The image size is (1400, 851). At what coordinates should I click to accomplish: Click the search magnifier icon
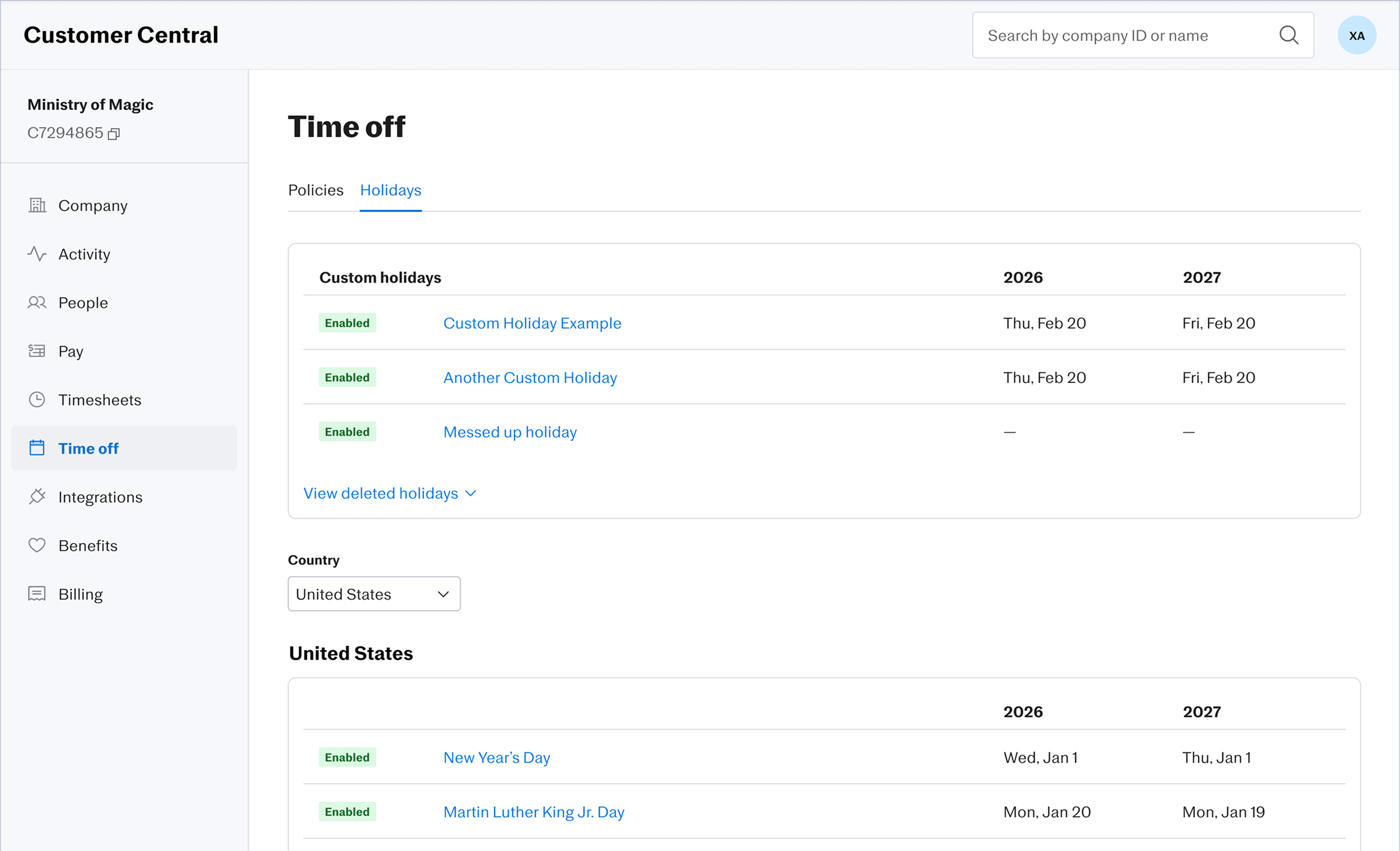click(x=1289, y=35)
